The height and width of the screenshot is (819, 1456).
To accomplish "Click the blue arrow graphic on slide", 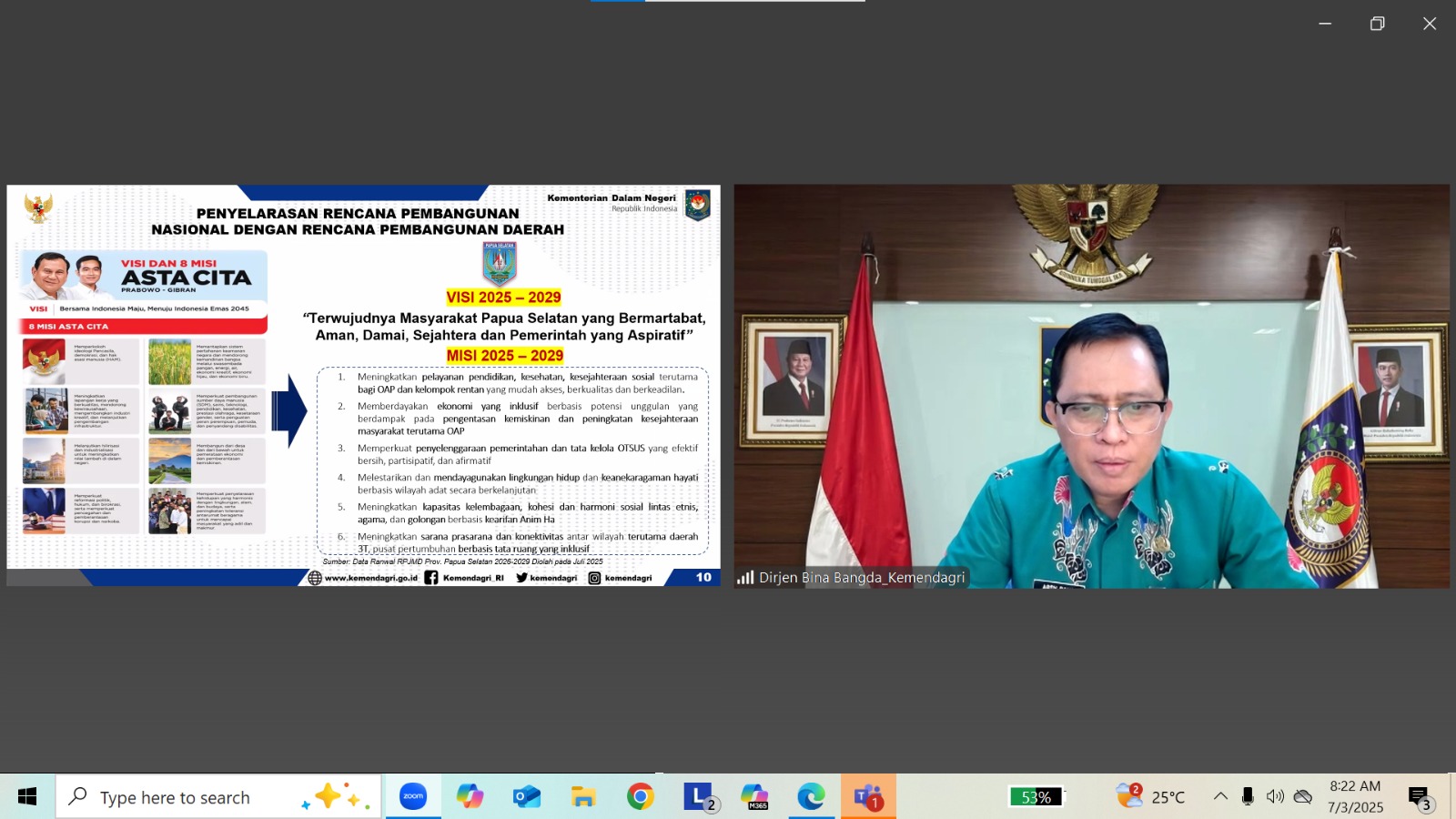I will (289, 410).
